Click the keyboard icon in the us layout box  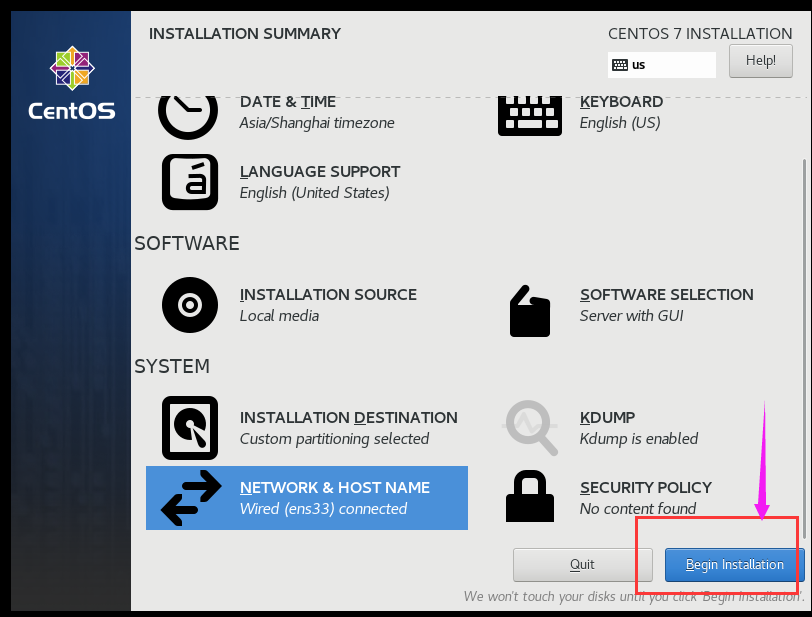(x=620, y=65)
